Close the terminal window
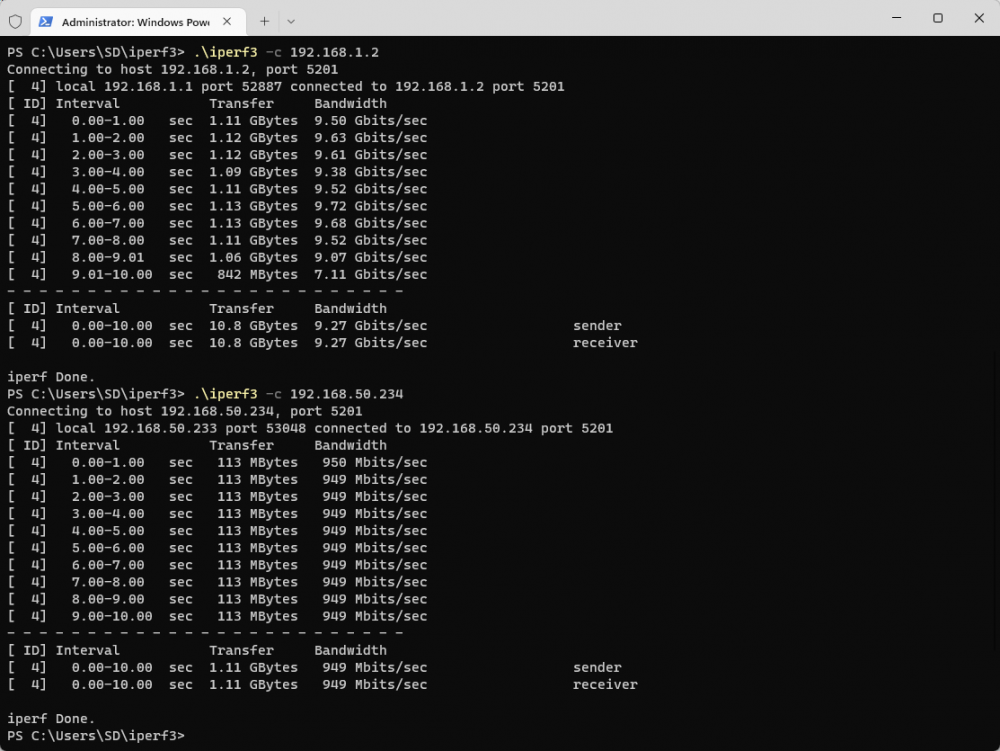This screenshot has width=1000, height=751. [x=979, y=18]
